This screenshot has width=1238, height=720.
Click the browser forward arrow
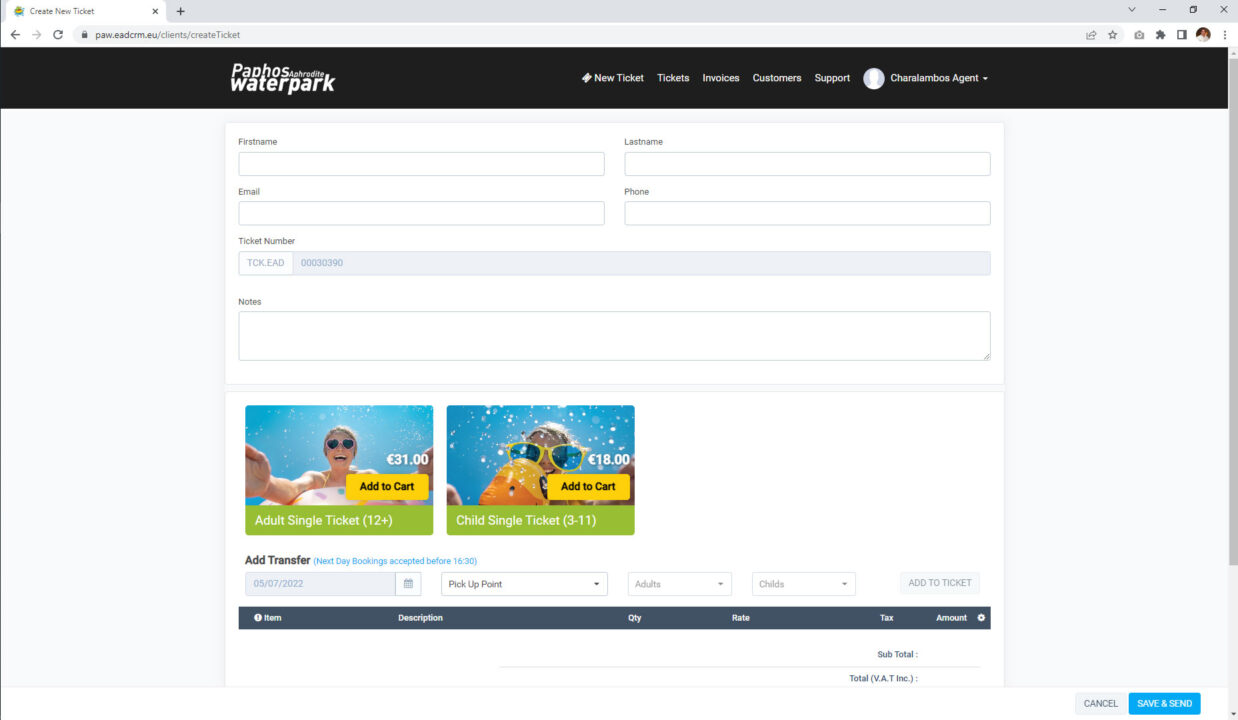pos(36,34)
